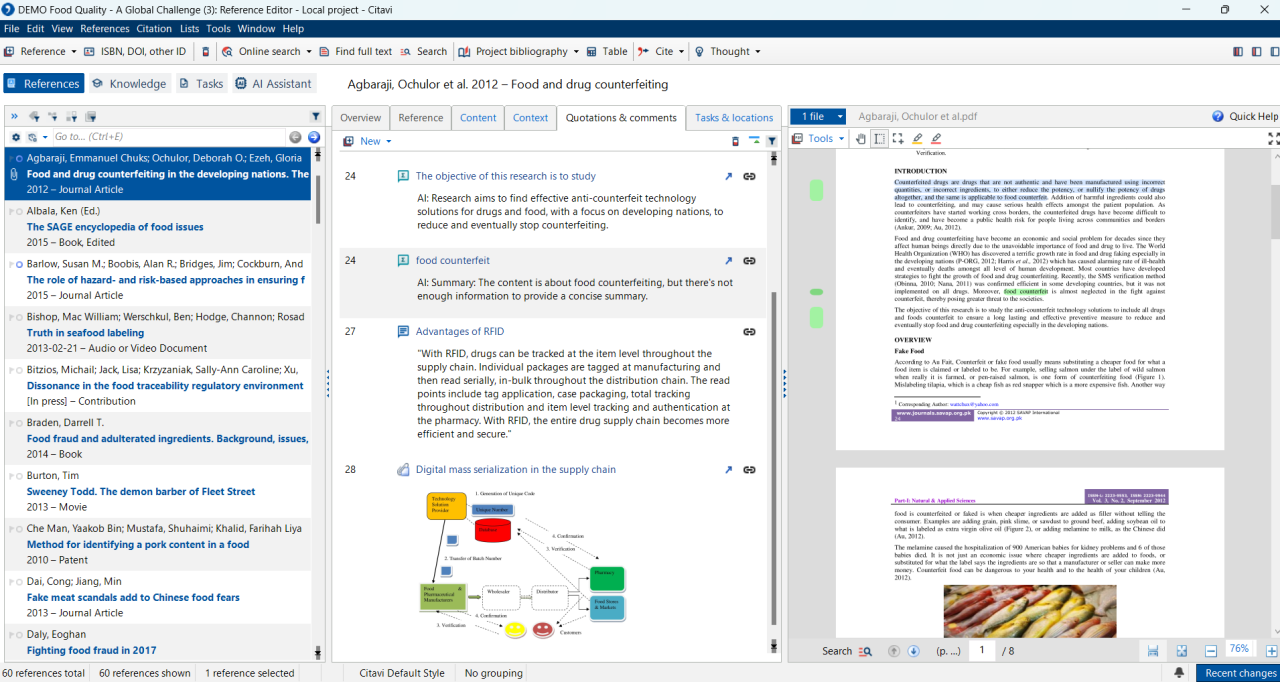The image size is (1280, 682).
Task: Go to next PDF page arrow
Action: point(913,651)
